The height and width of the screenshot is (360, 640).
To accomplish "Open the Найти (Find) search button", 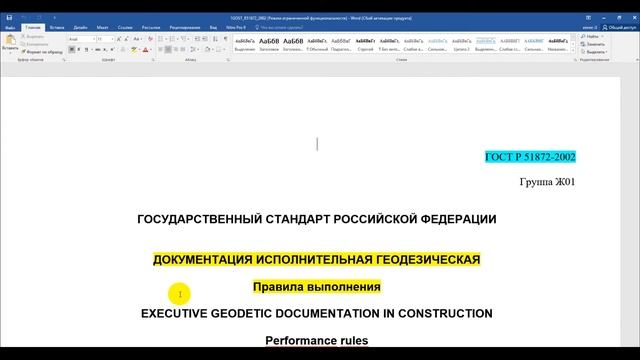I will (592, 36).
